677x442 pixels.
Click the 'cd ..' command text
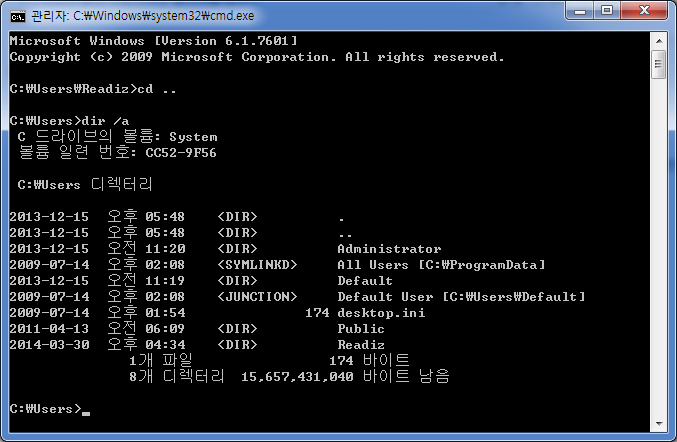click(157, 89)
